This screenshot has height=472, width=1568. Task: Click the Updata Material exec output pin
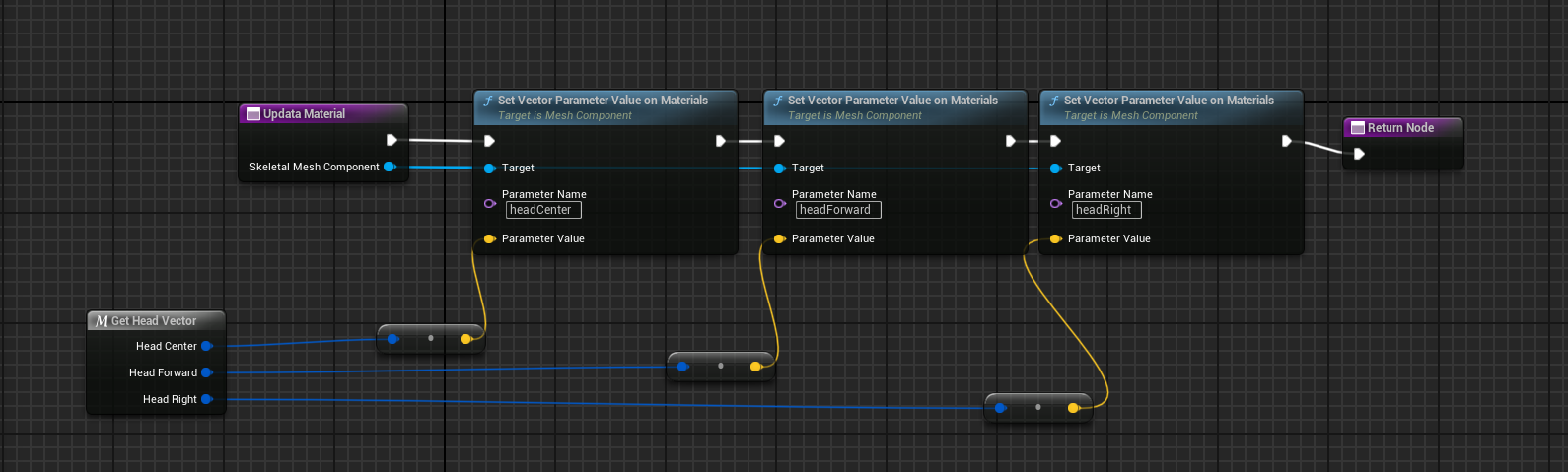[x=392, y=140]
